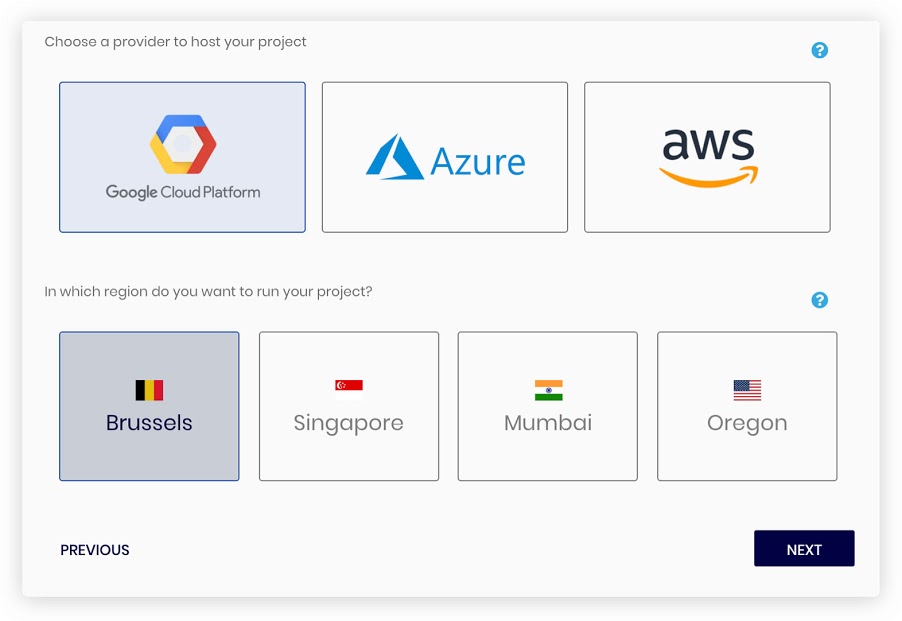The width and height of the screenshot is (902, 621).
Task: Click the Google Cloud Platform text label
Action: pyautogui.click(x=183, y=192)
